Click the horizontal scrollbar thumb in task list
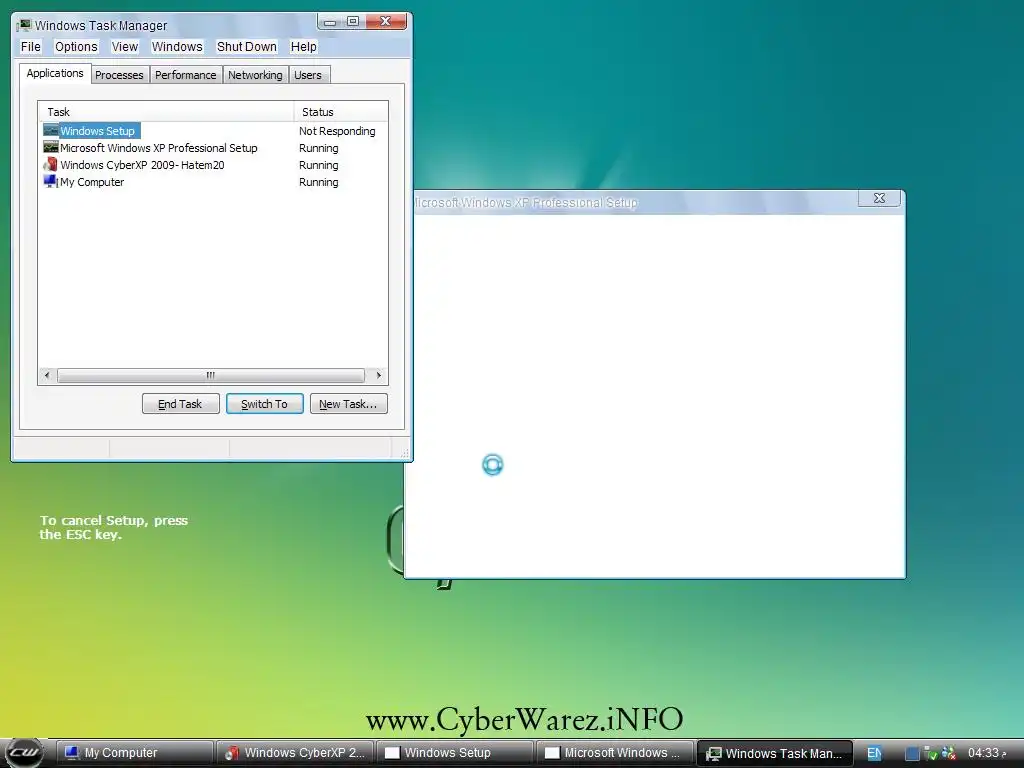Screen dimensions: 1024x768 pos(210,375)
